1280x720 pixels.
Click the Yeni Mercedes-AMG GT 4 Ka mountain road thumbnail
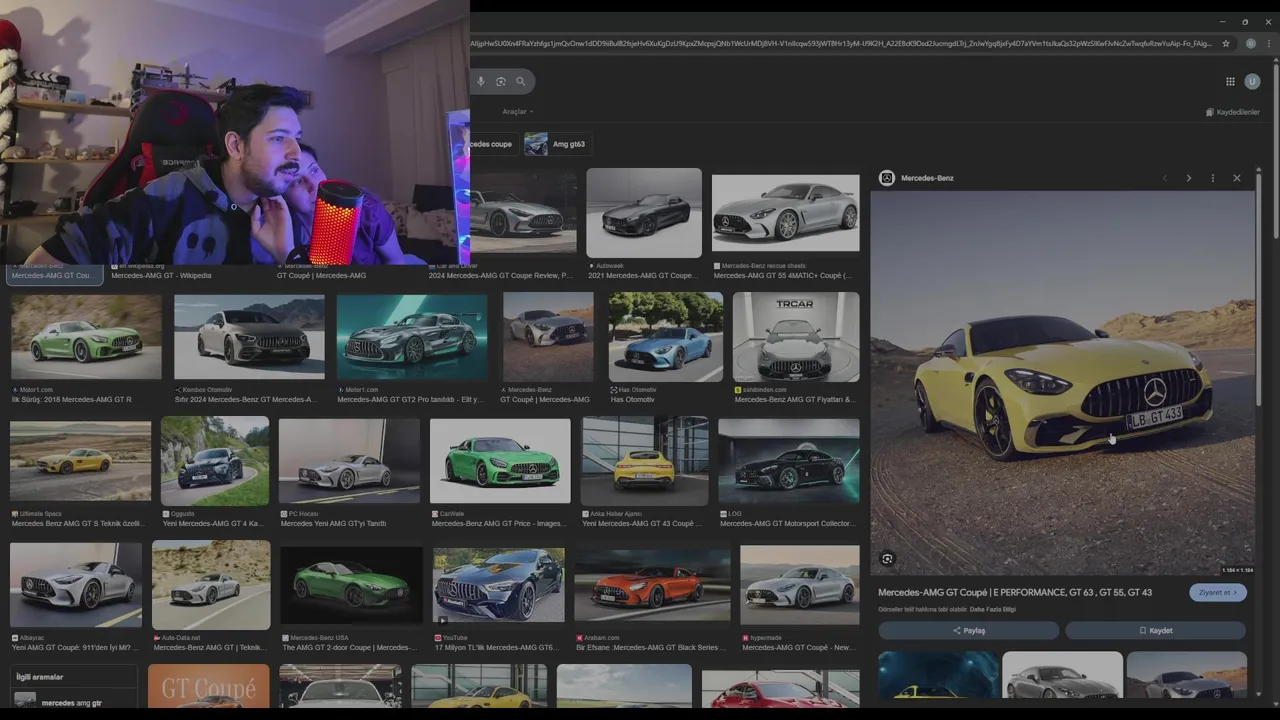click(x=215, y=461)
